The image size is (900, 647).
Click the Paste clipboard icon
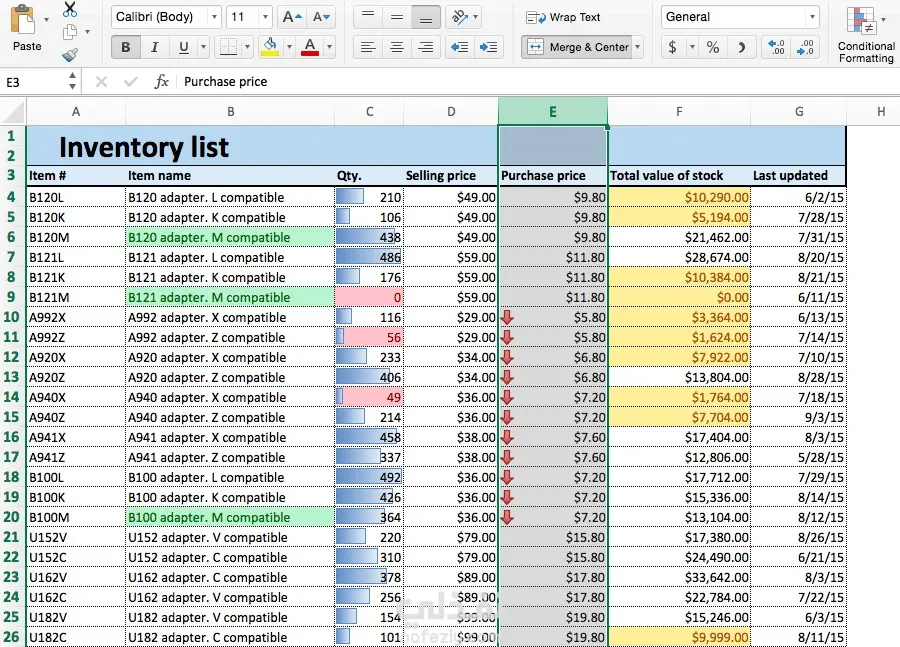[24, 21]
